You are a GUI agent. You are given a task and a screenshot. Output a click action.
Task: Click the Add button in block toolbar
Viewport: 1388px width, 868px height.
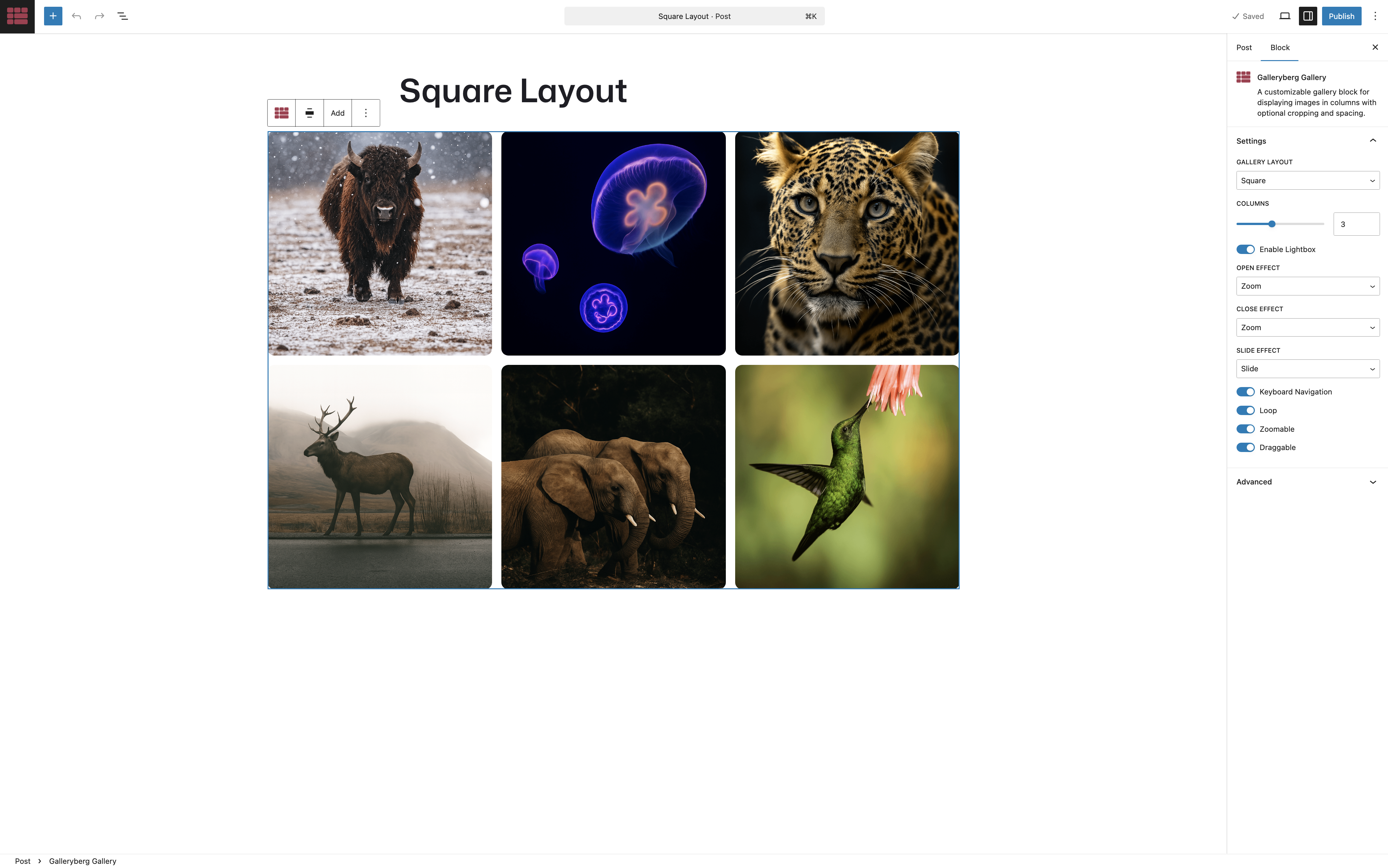click(337, 113)
